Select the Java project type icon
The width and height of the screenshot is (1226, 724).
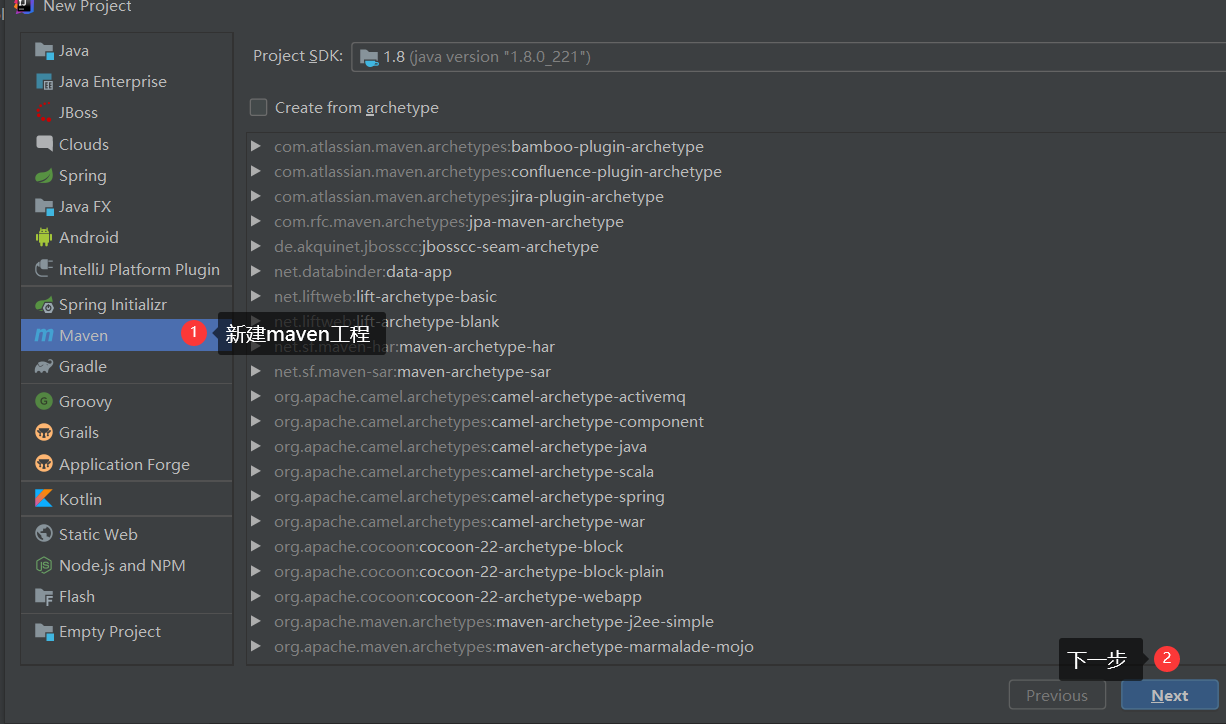[44, 51]
